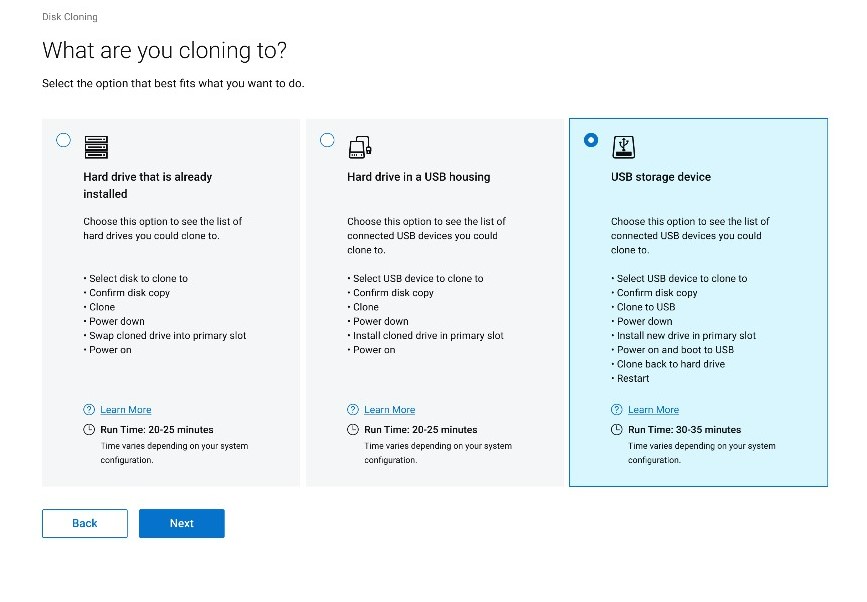The width and height of the screenshot is (867, 602).
Task: Click clock icon in installed hard drive card
Action: tap(89, 430)
